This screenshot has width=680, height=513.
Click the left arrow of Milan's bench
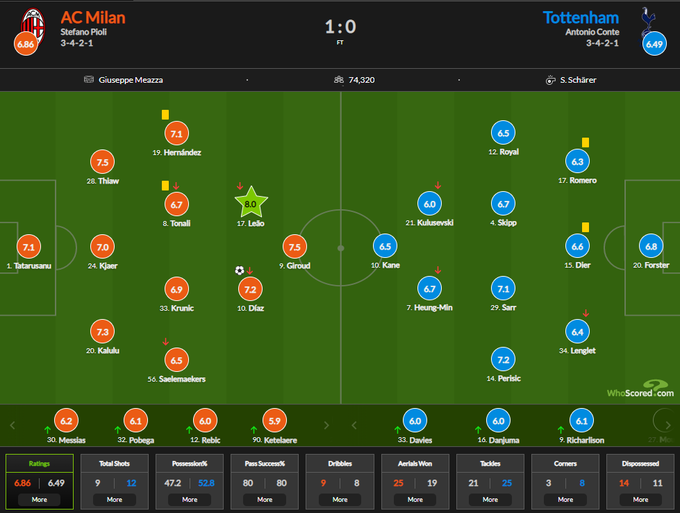[13, 425]
